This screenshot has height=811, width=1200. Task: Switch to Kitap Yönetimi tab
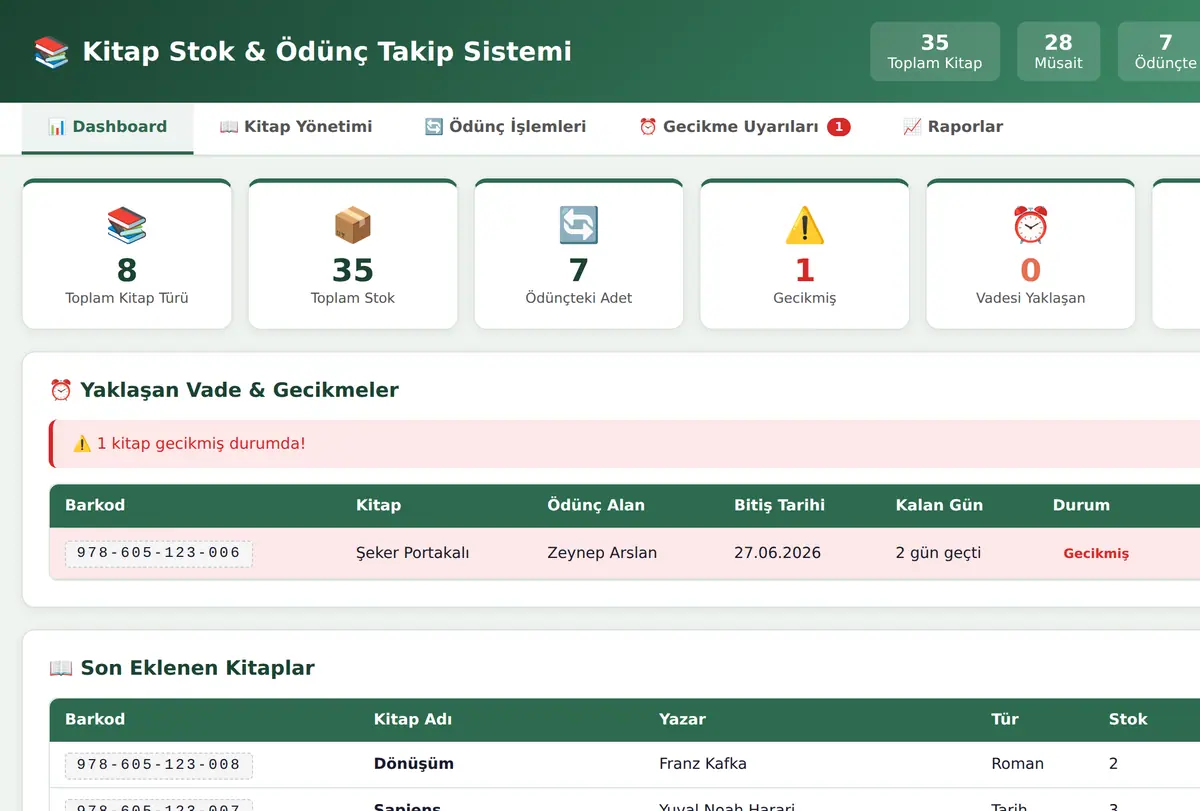point(295,127)
